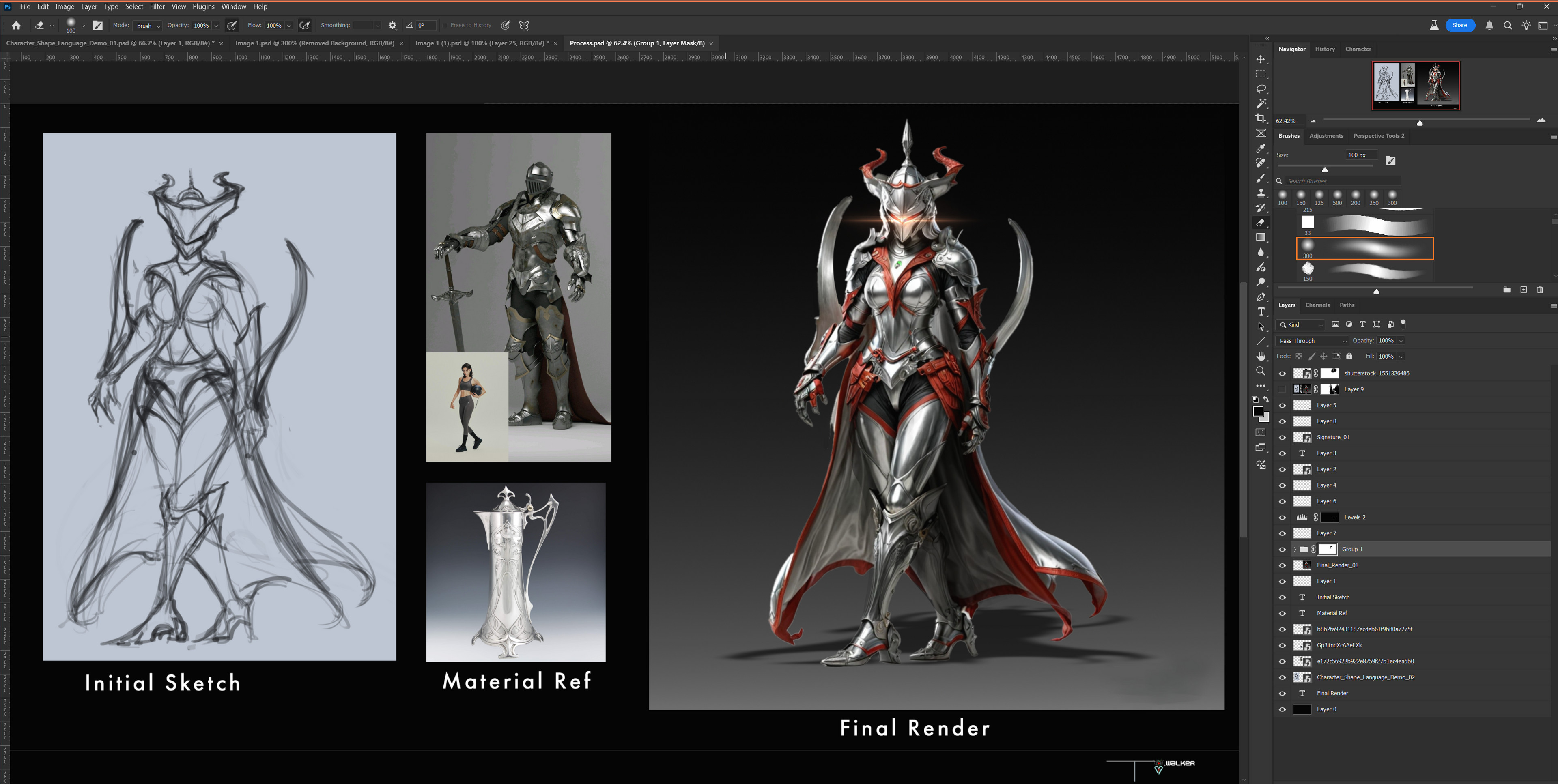Open the Filter menu
The width and height of the screenshot is (1558, 784).
point(157,6)
